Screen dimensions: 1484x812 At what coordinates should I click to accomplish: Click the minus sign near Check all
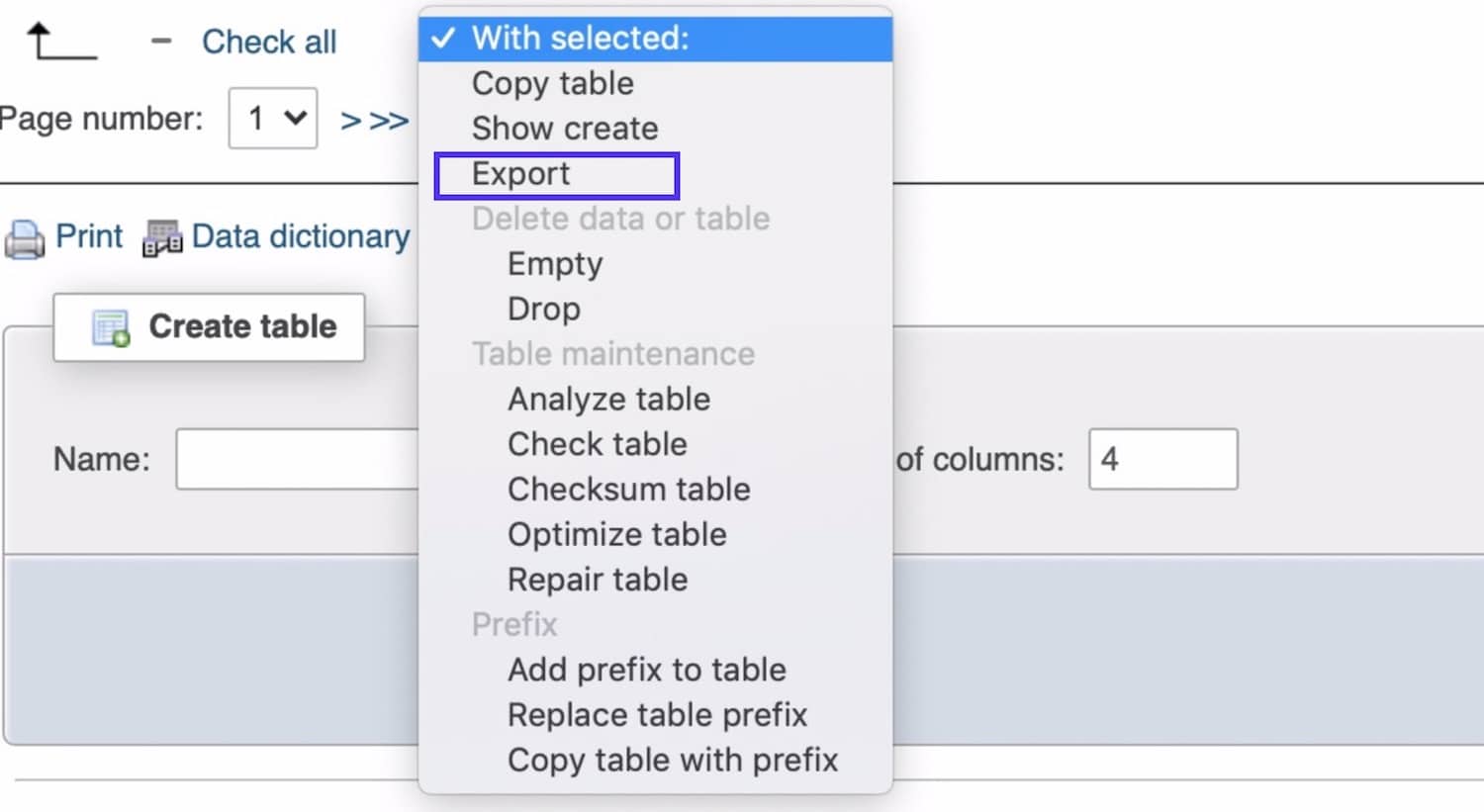pos(159,42)
